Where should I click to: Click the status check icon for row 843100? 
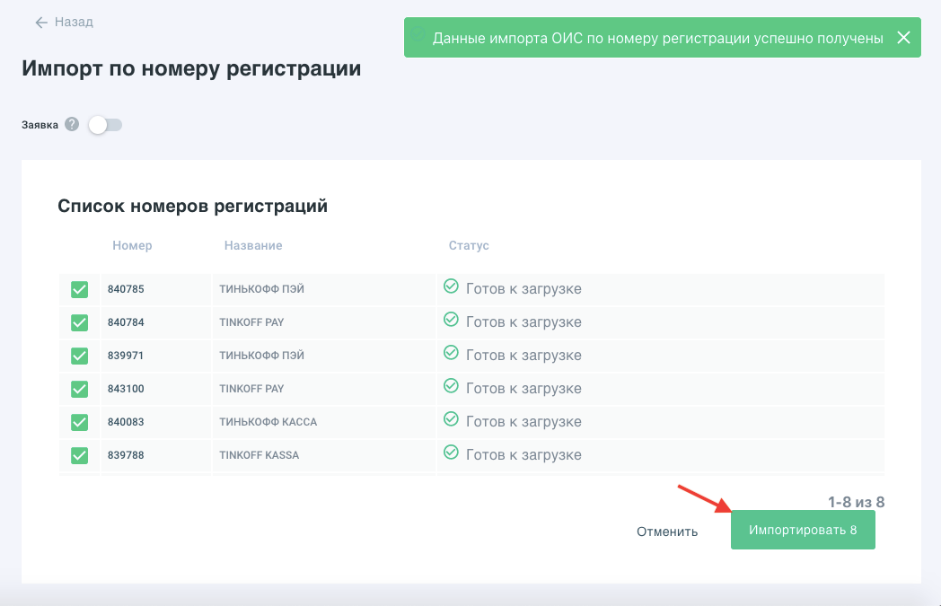point(451,387)
